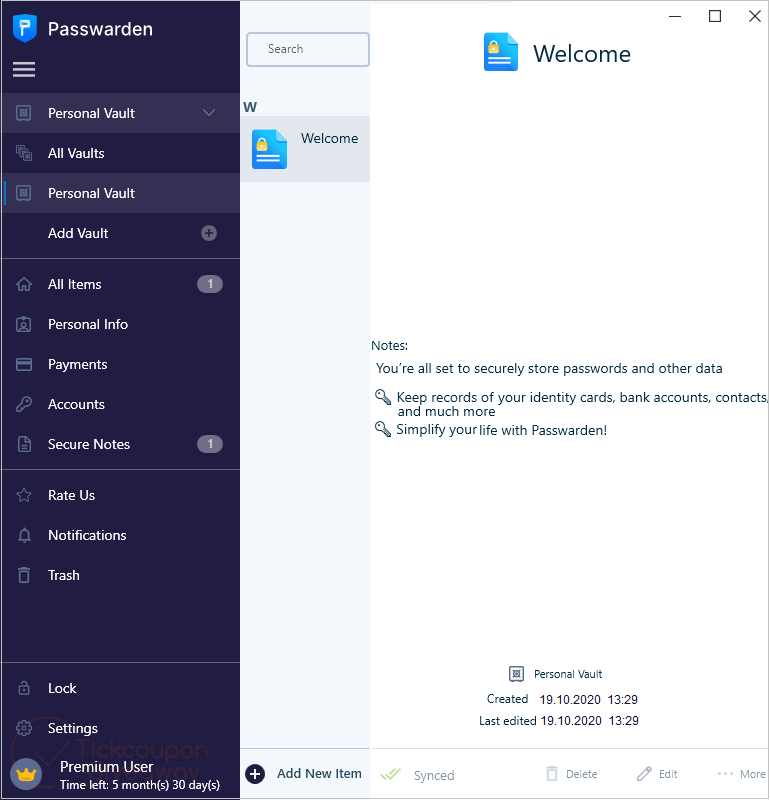Screen dimensions: 770x800
Task: Click Add New Item label
Action: tap(319, 773)
